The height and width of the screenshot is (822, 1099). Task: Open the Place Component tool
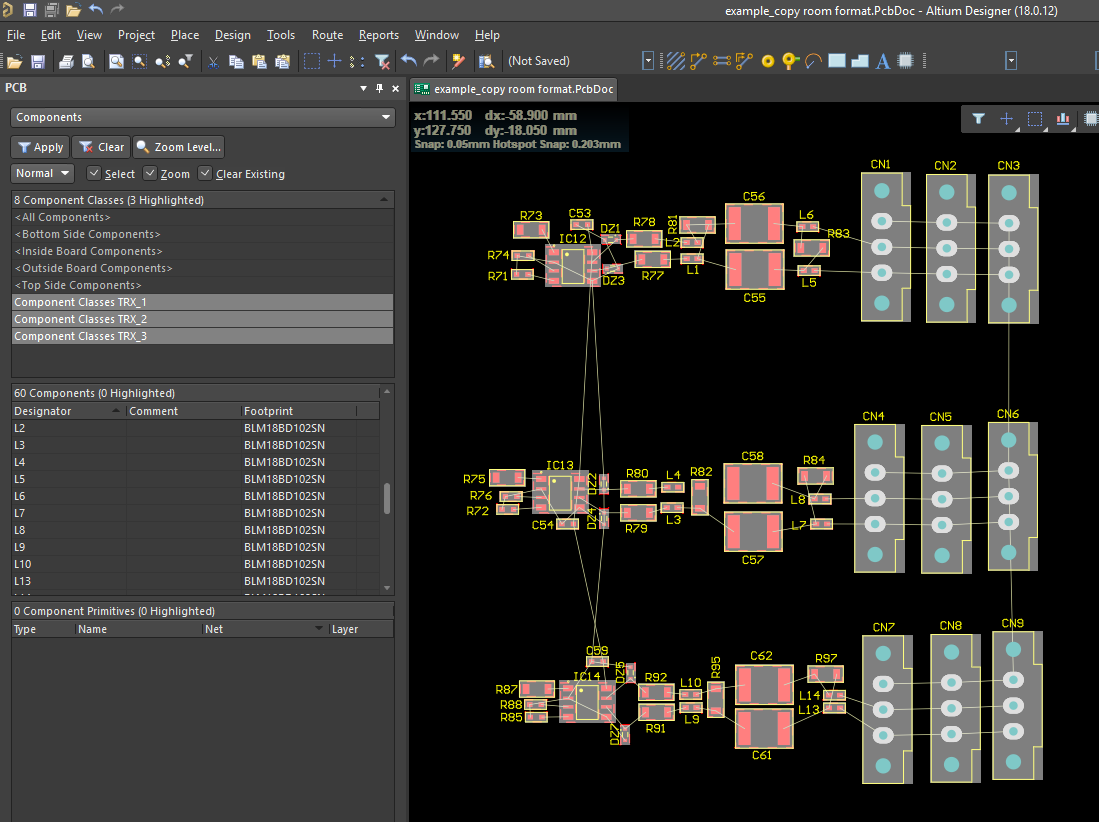point(905,61)
